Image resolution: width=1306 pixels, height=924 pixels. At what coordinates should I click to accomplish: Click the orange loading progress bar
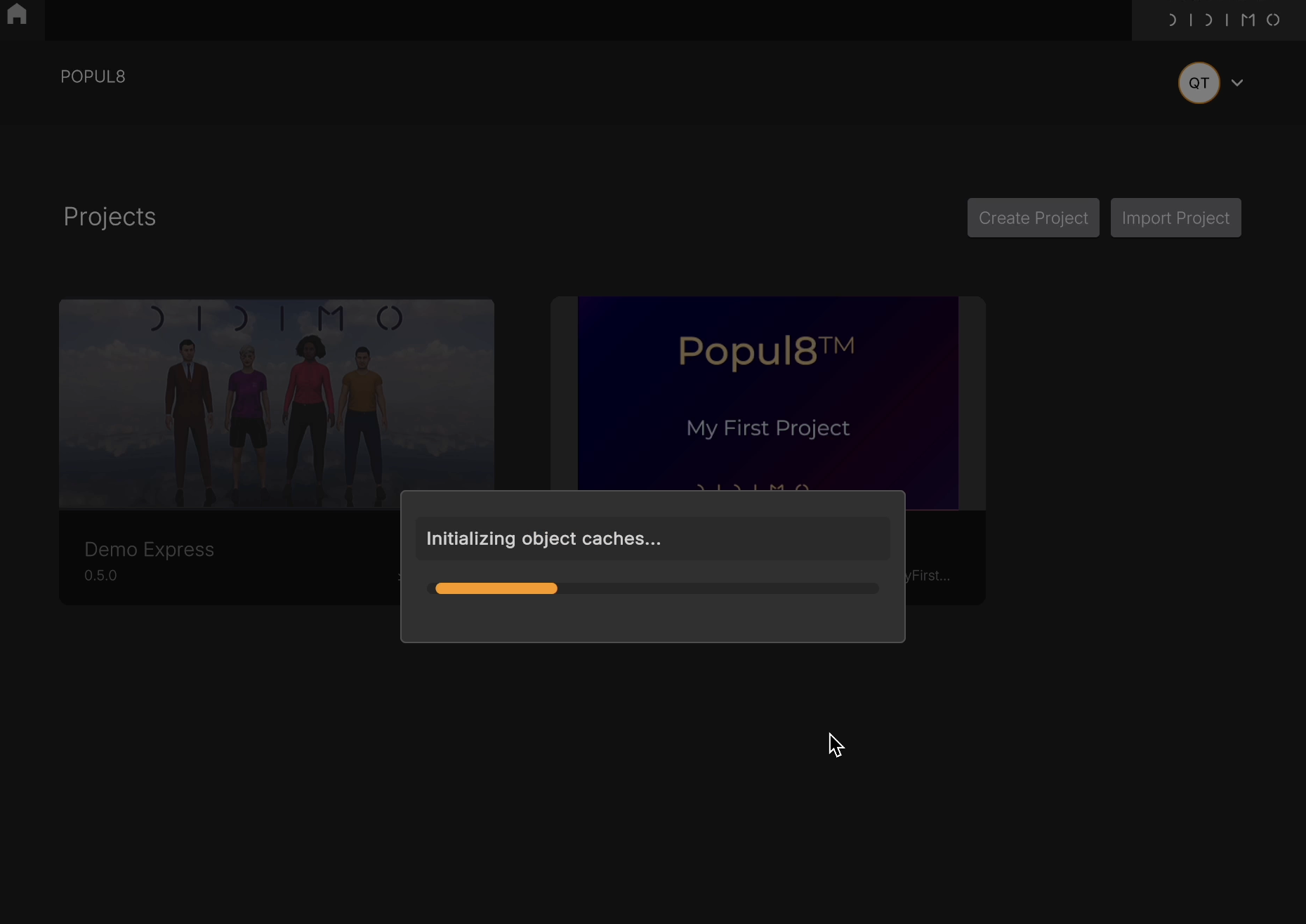click(496, 588)
